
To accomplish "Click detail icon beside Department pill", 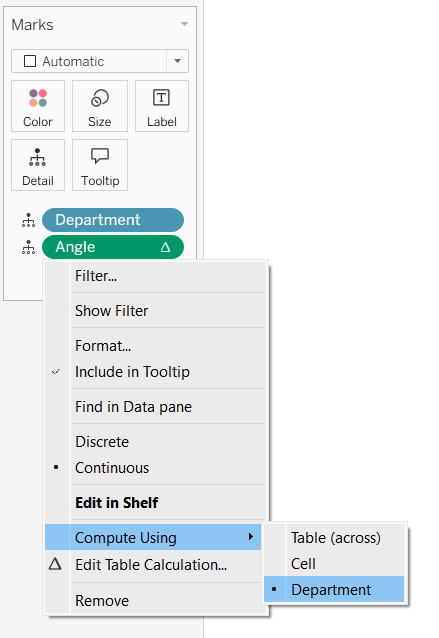I will coord(28,220).
